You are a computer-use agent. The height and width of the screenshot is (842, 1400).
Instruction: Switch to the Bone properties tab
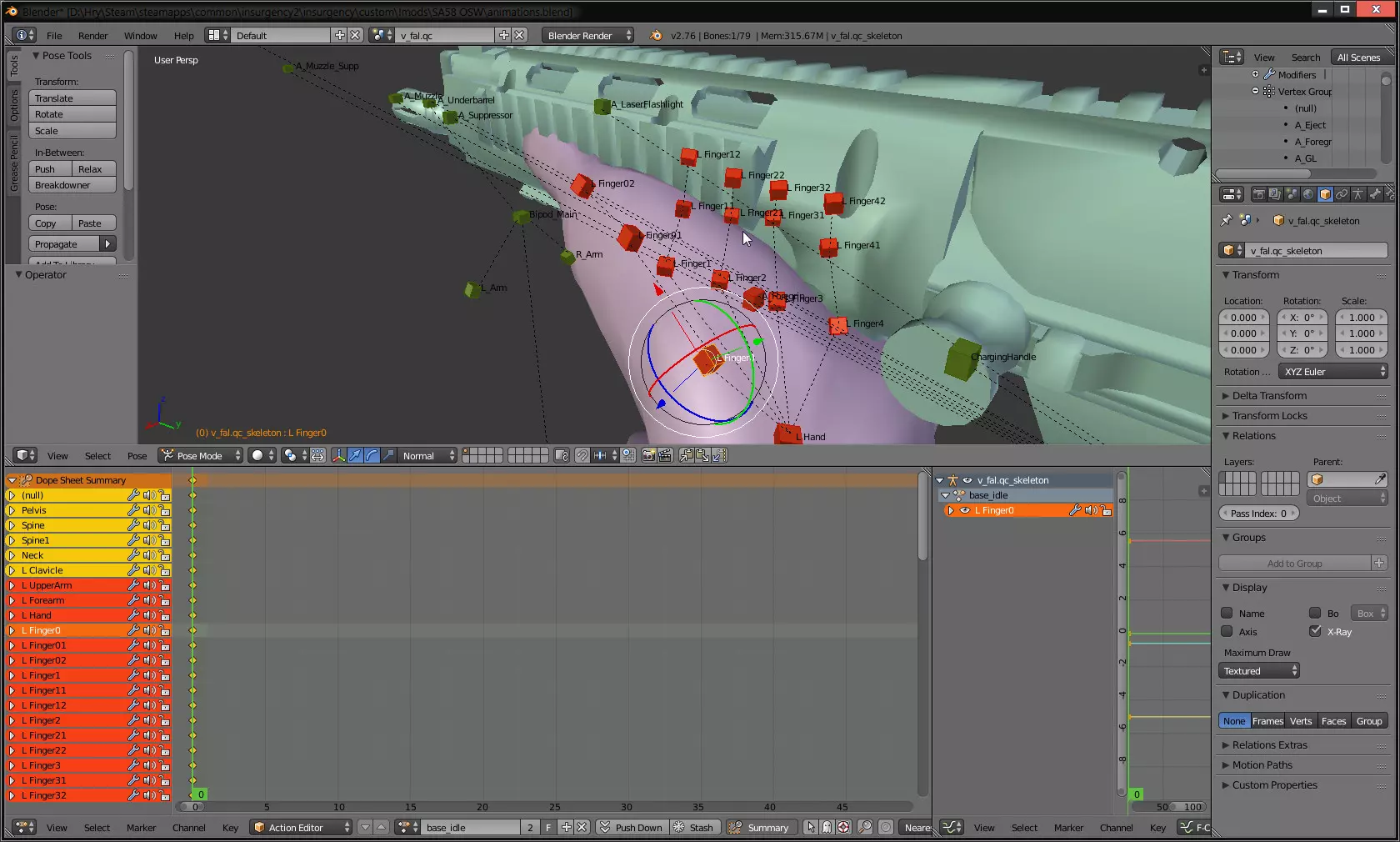[1375, 194]
